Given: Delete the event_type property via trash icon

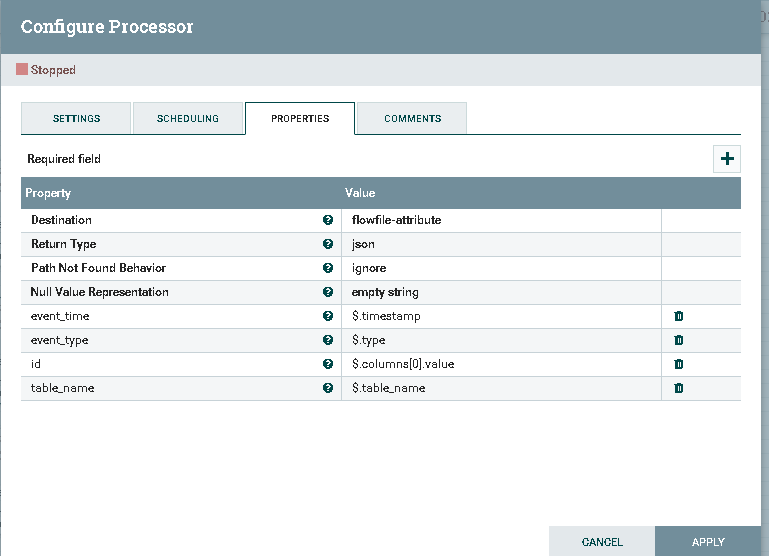Looking at the screenshot, I should coord(679,340).
